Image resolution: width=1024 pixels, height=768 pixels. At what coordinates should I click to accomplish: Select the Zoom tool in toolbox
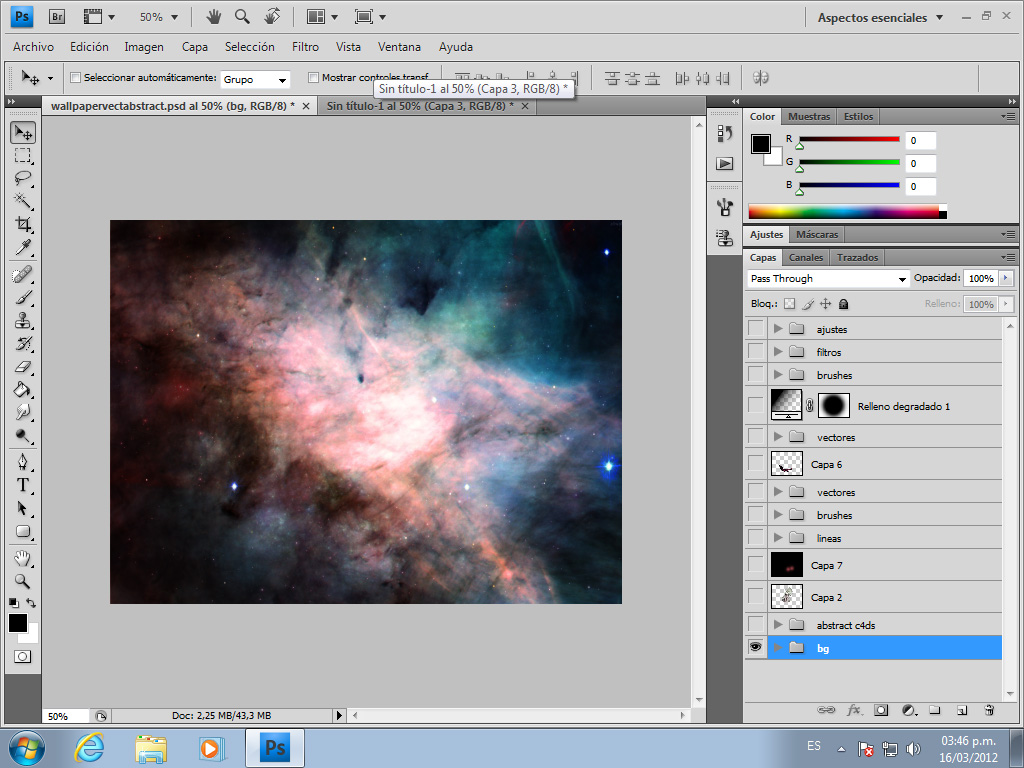(22, 580)
